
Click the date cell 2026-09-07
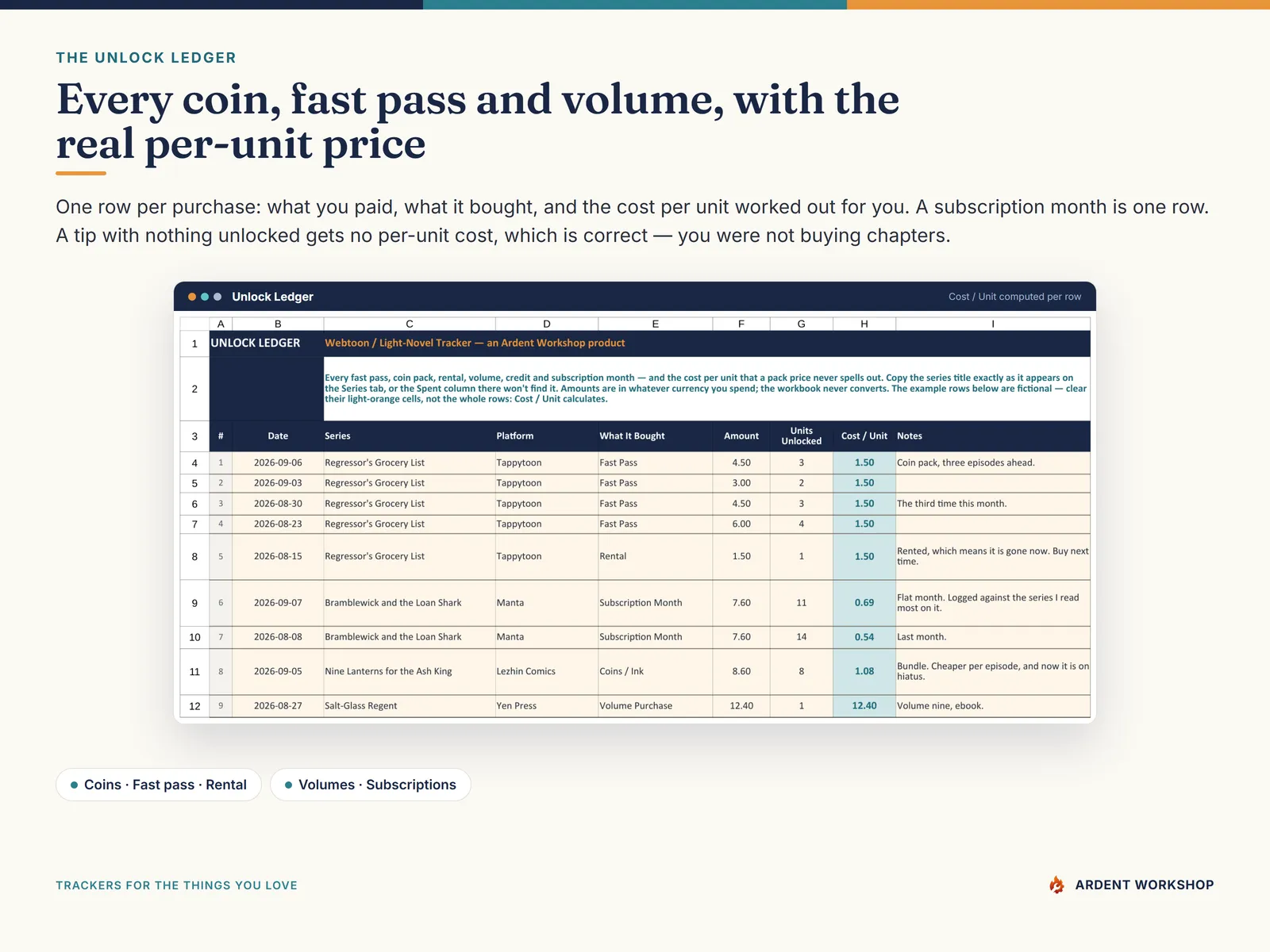coord(278,603)
